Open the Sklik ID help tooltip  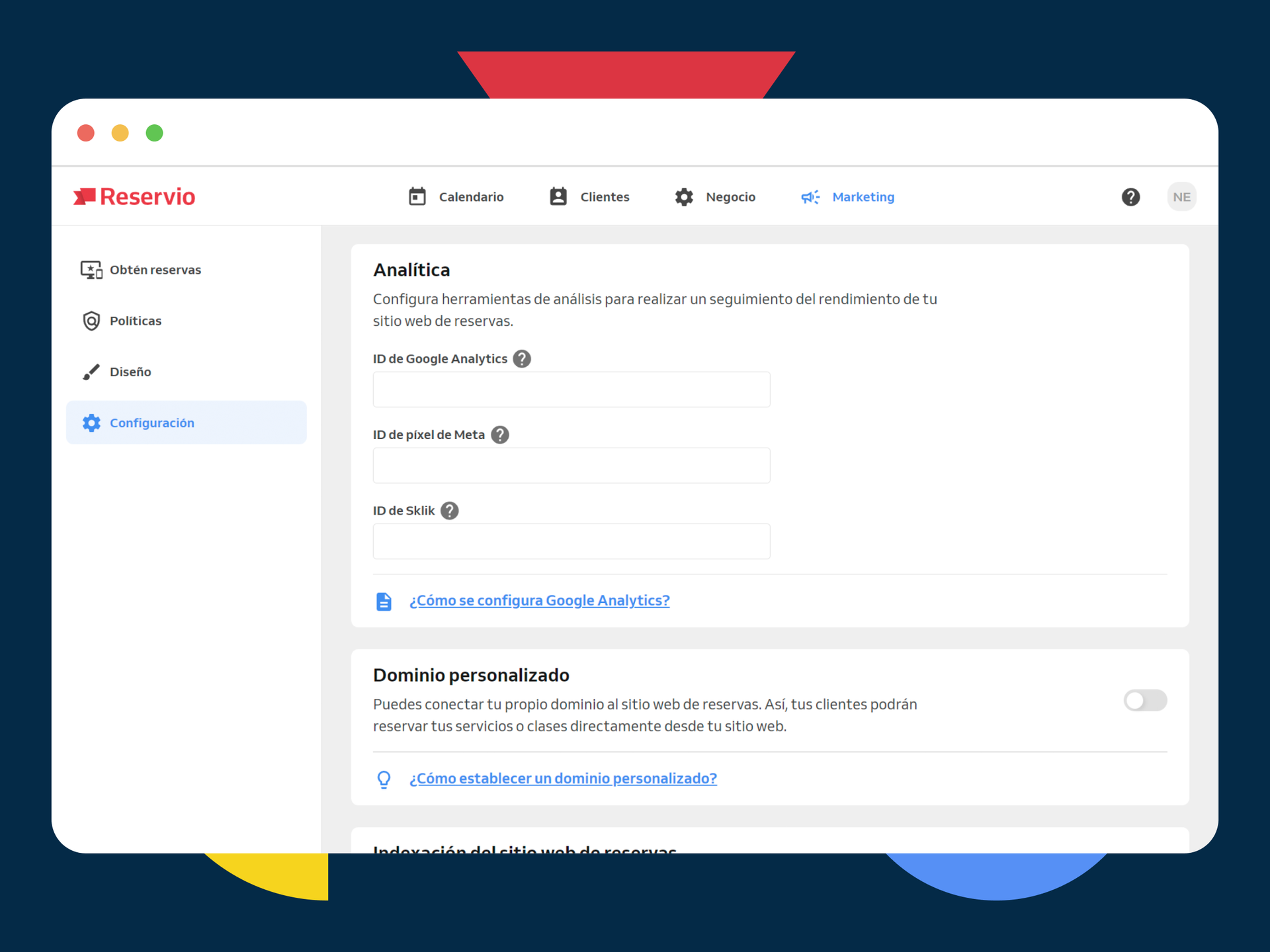tap(450, 510)
